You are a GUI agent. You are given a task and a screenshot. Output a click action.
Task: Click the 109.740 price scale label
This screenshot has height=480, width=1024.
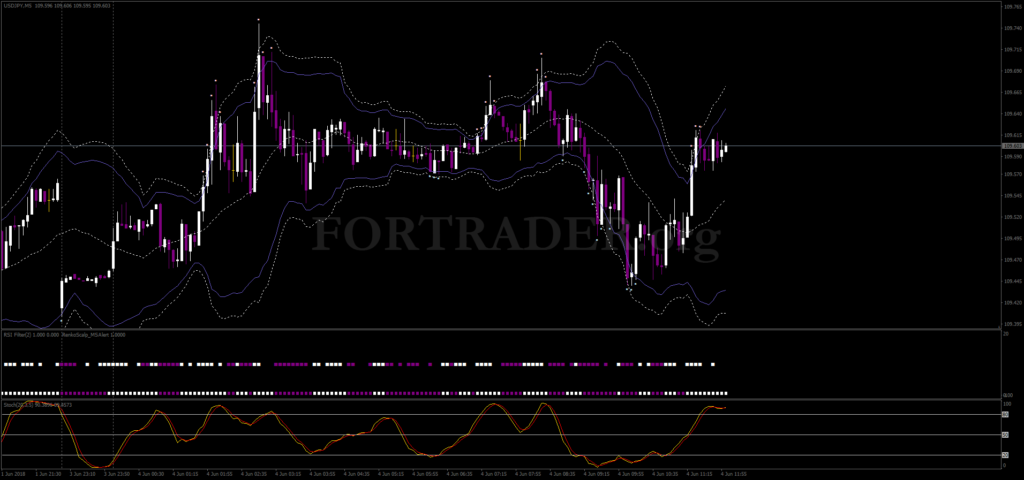coord(1012,28)
